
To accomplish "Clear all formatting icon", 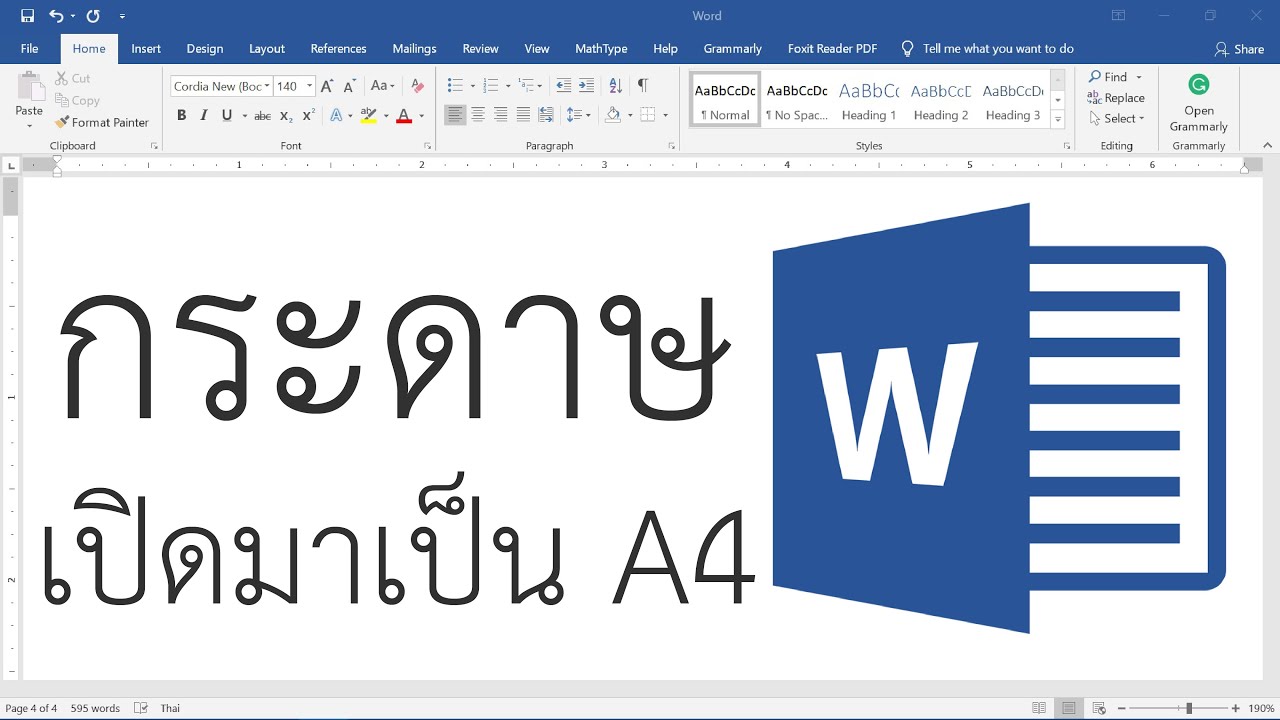I will (418, 86).
